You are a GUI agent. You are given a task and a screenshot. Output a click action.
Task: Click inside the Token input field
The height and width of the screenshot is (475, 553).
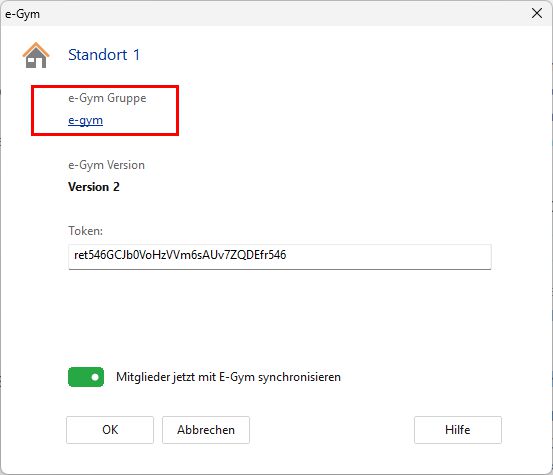click(280, 257)
